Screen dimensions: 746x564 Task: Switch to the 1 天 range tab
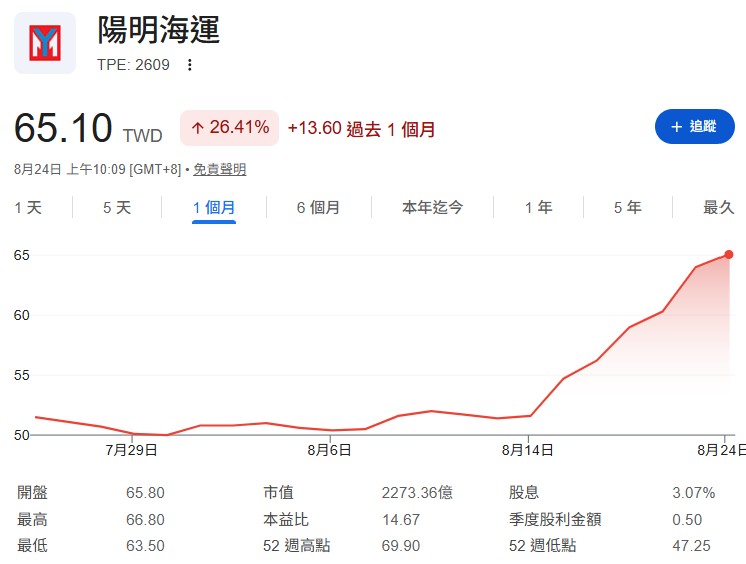click(28, 208)
